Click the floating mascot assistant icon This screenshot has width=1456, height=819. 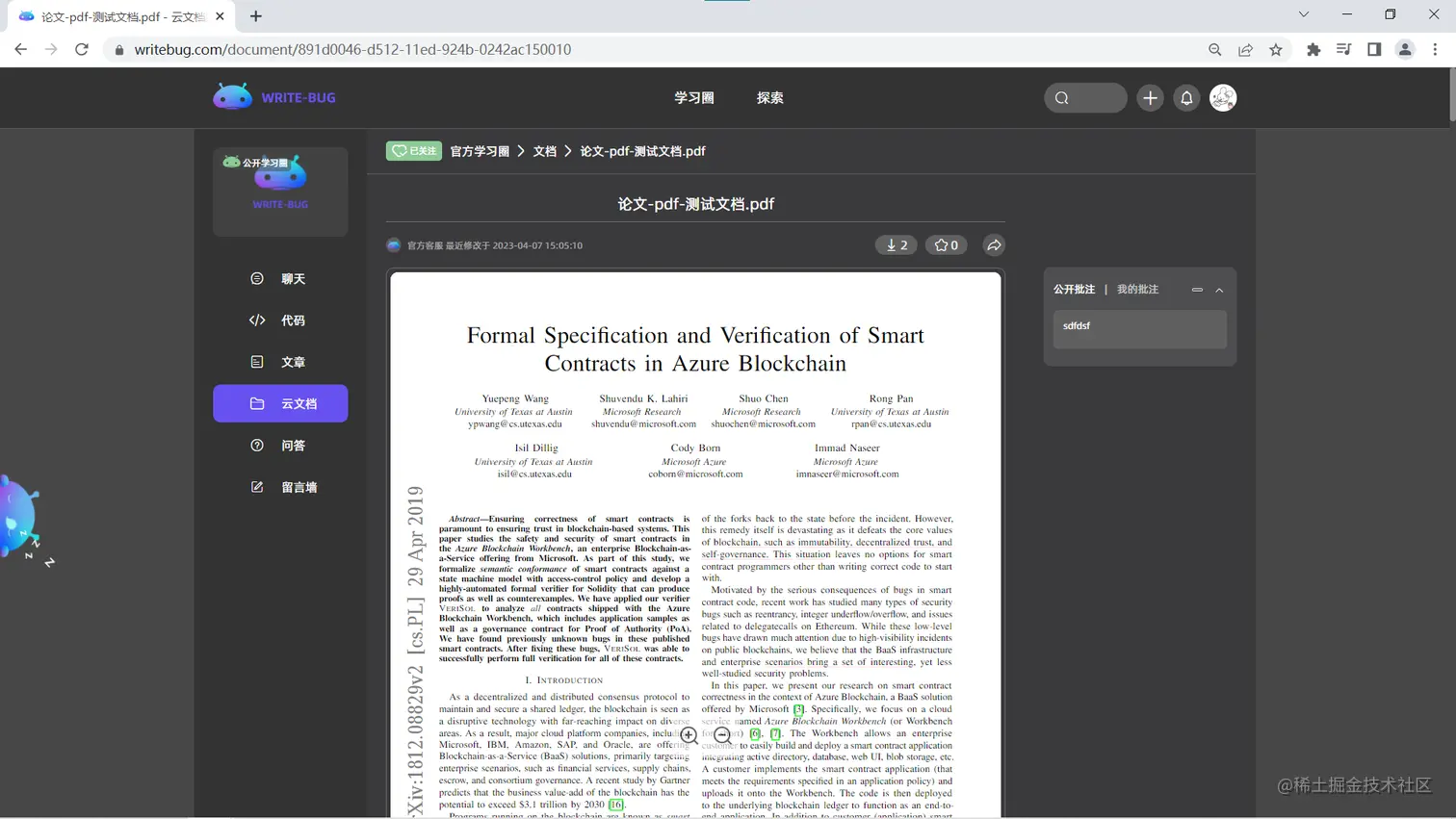(x=21, y=518)
